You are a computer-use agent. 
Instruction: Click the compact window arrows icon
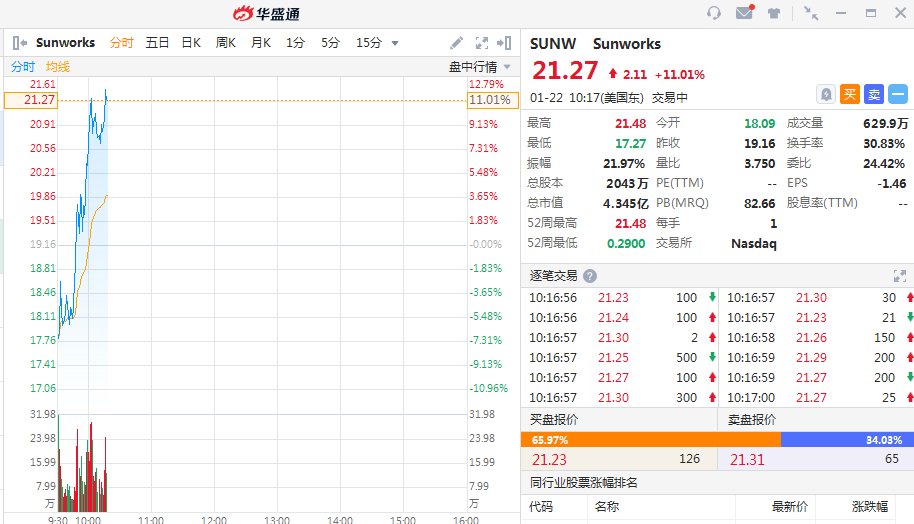coord(811,13)
